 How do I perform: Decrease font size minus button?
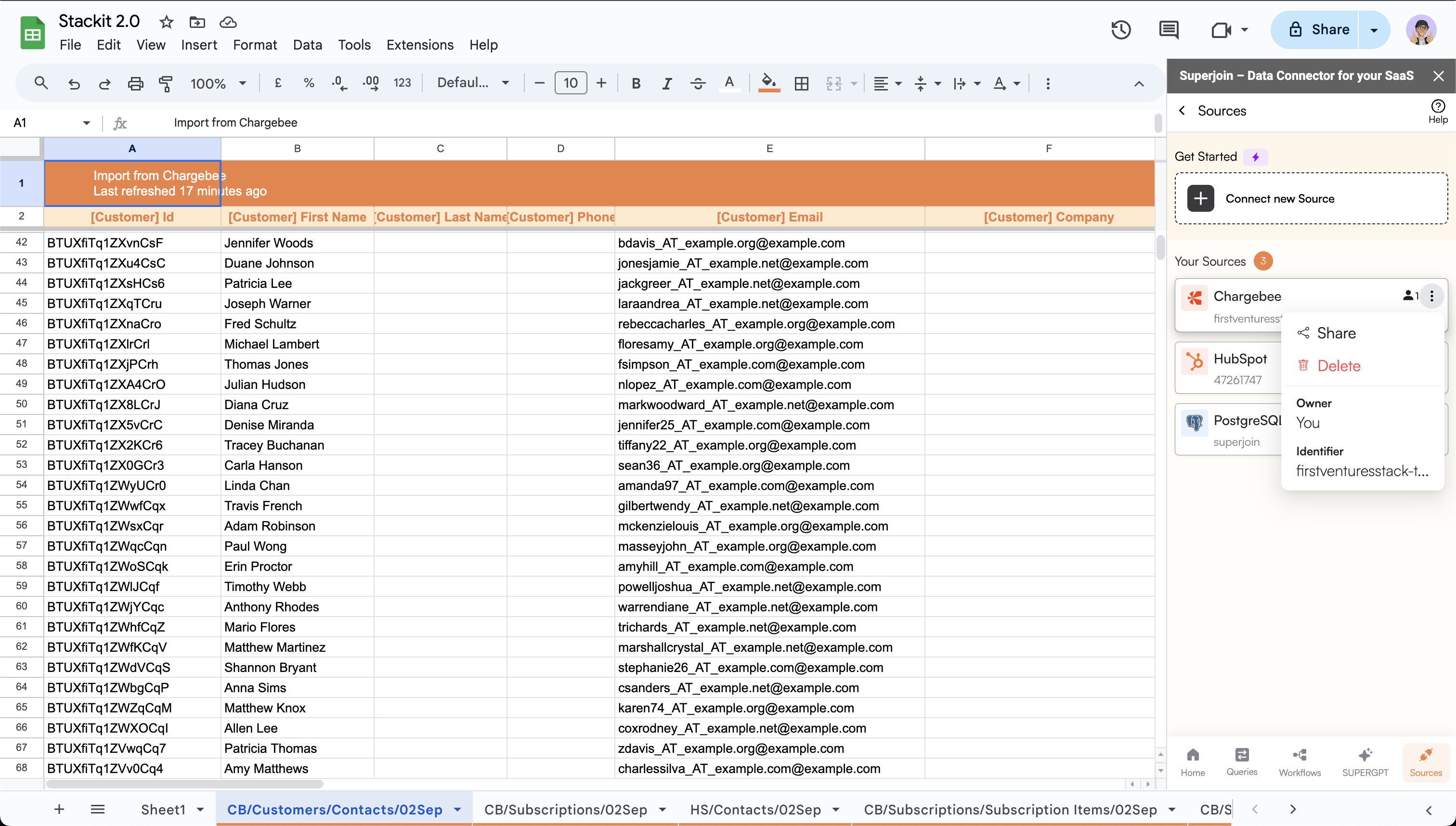point(540,83)
